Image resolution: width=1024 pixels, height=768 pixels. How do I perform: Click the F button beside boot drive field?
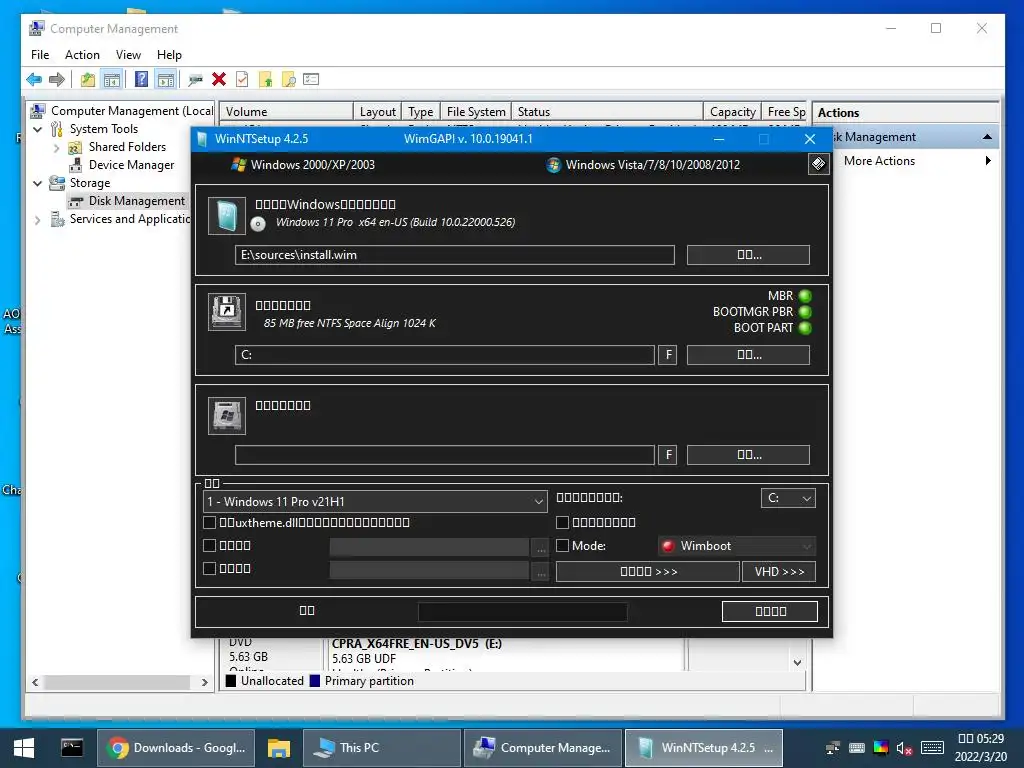pyautogui.click(x=667, y=355)
